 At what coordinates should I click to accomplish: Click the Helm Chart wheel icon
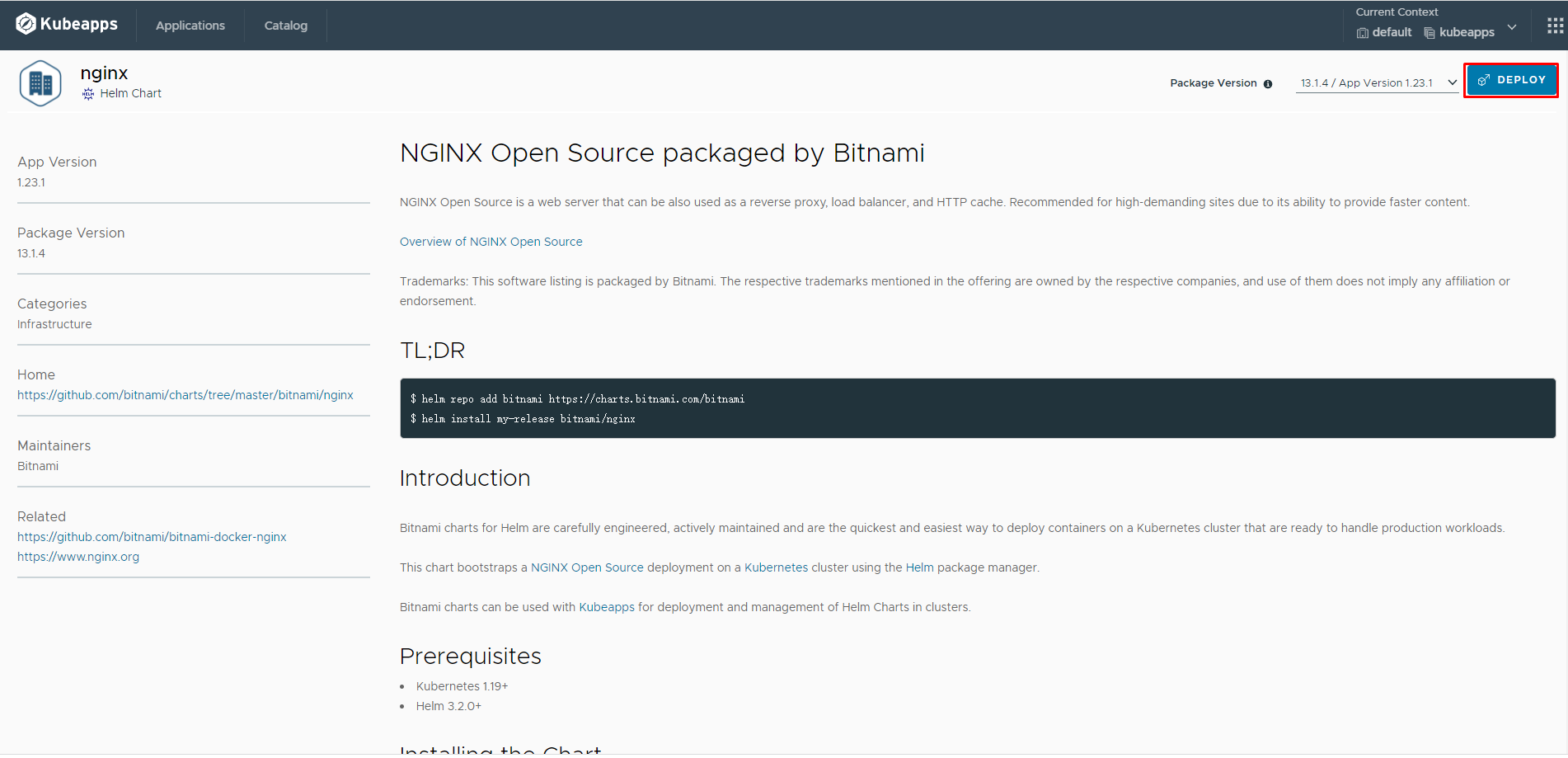(x=88, y=94)
